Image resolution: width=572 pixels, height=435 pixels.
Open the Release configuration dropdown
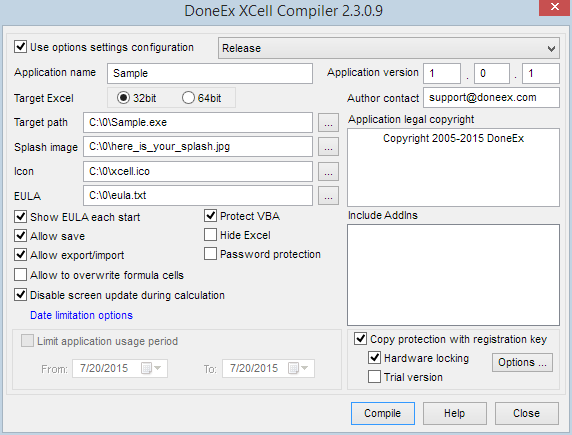click(389, 48)
